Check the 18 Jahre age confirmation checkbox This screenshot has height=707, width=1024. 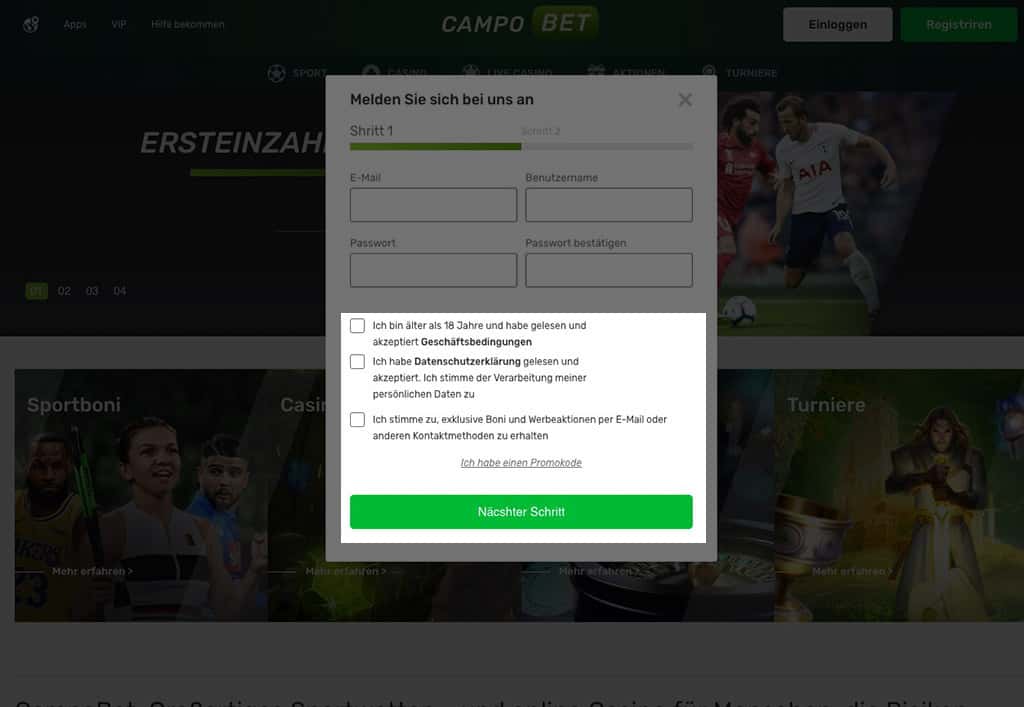point(357,326)
